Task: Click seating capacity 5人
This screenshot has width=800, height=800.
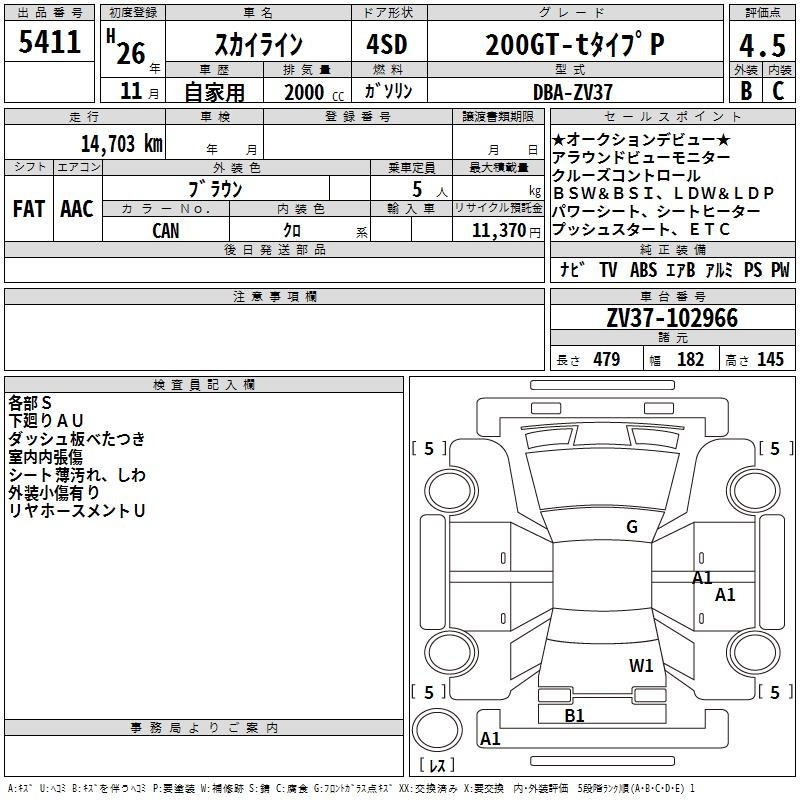Action: (430, 190)
